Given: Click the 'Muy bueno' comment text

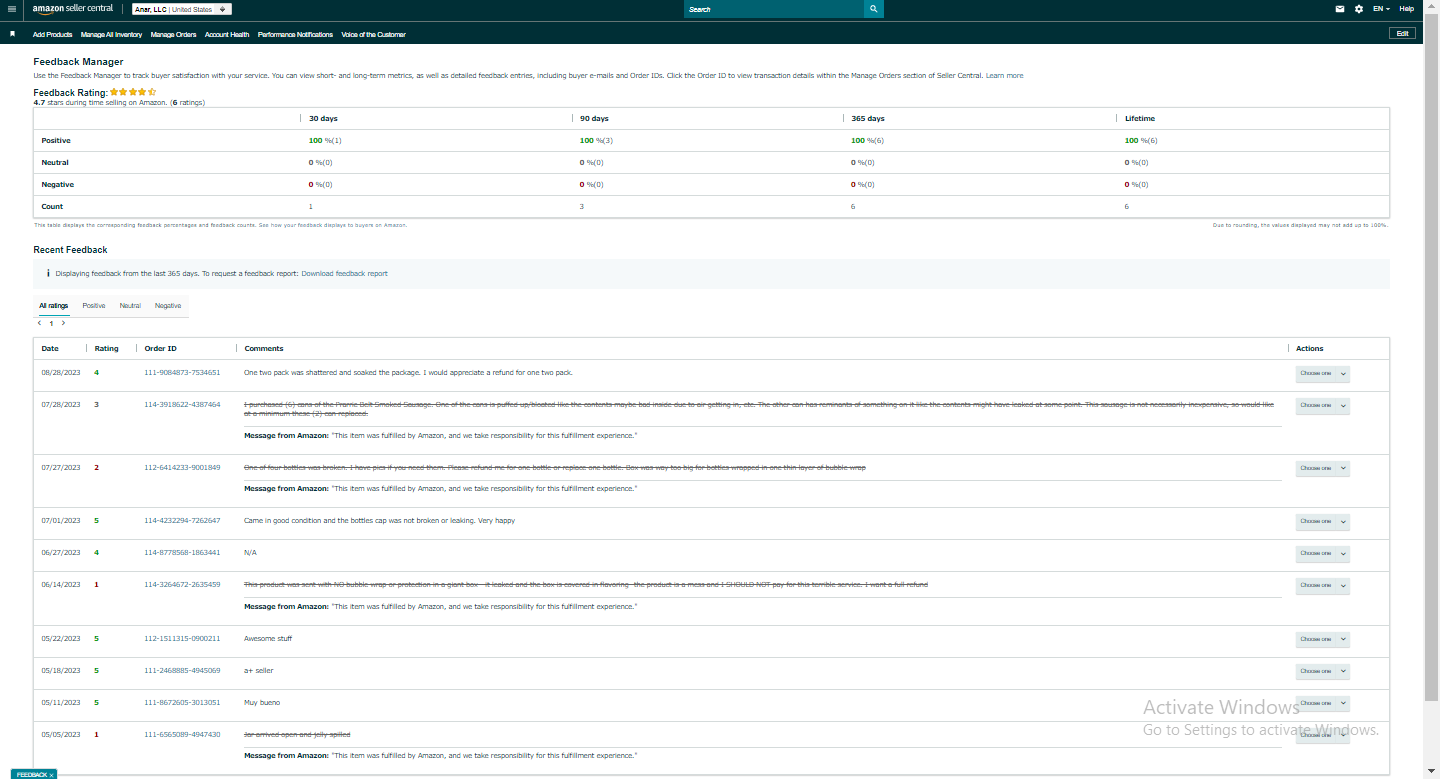Looking at the screenshot, I should (262, 703).
